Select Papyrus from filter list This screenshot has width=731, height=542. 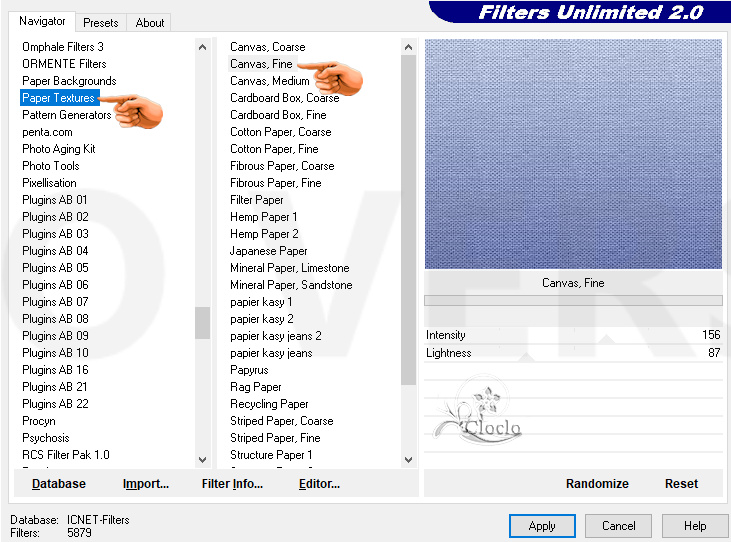[x=249, y=370]
